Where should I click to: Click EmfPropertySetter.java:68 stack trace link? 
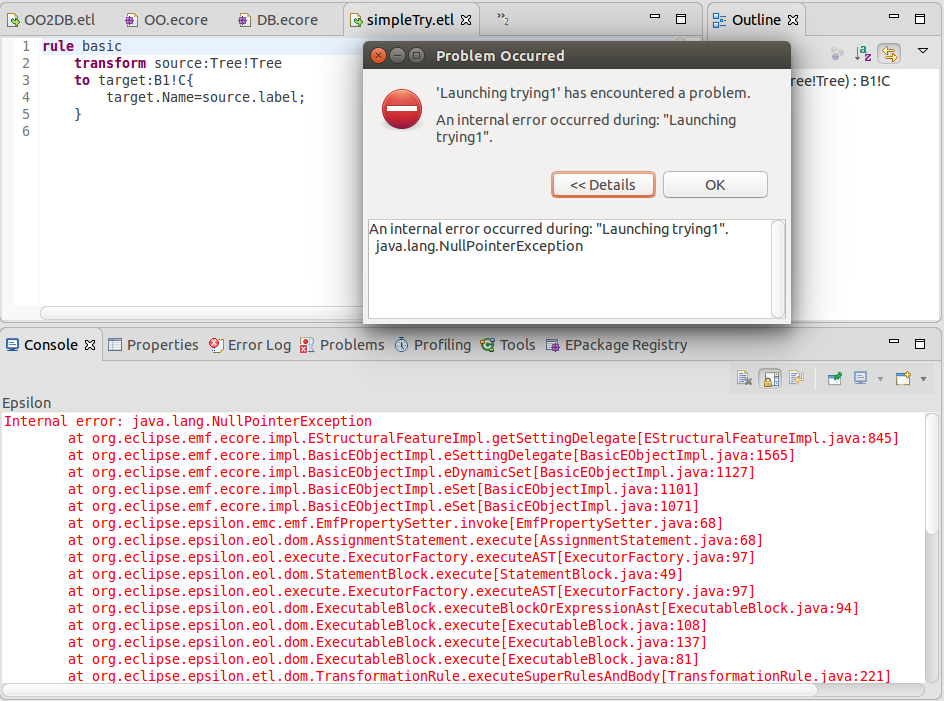pyautogui.click(x=616, y=523)
